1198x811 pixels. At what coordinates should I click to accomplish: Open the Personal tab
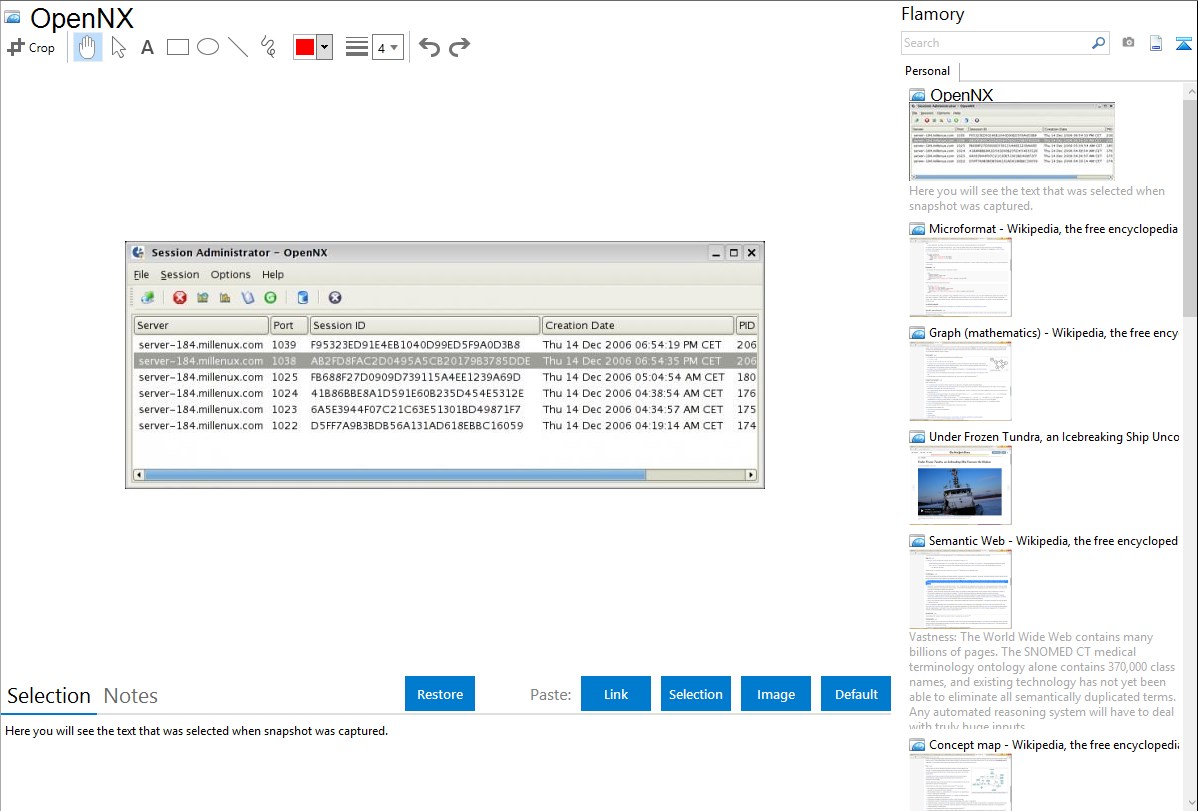[927, 71]
